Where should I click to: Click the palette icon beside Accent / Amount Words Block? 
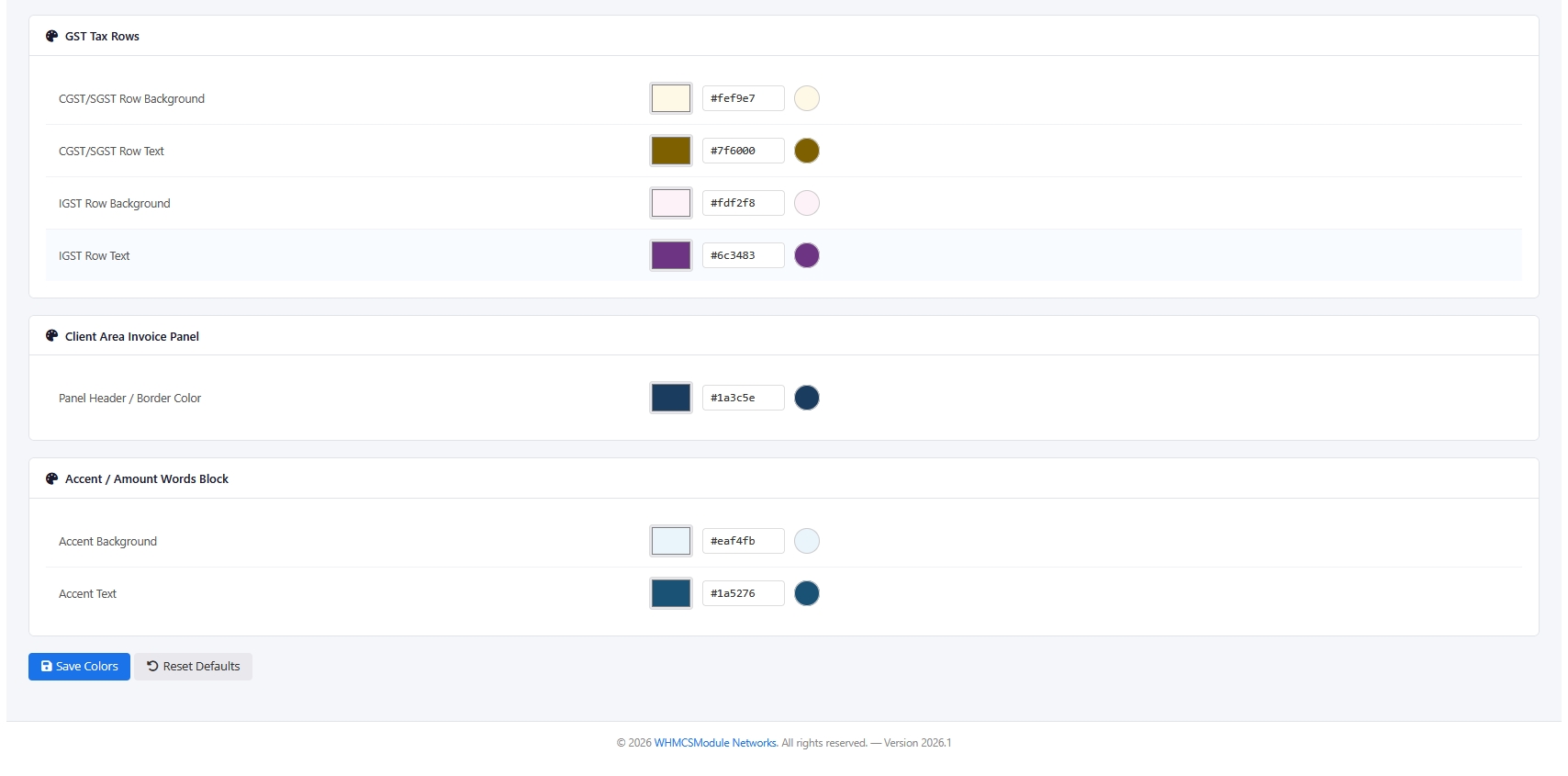[51, 478]
